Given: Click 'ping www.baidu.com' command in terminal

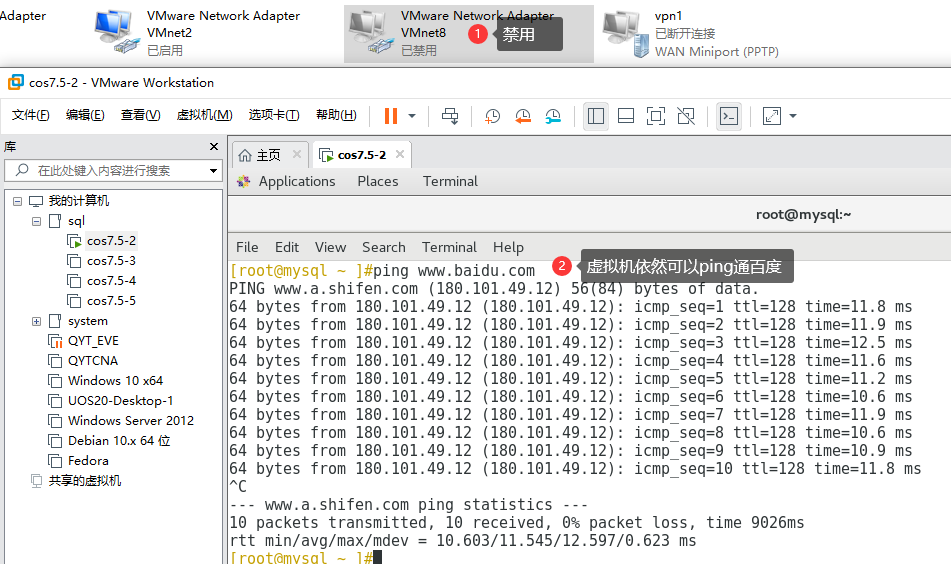Looking at the screenshot, I should [x=454, y=270].
